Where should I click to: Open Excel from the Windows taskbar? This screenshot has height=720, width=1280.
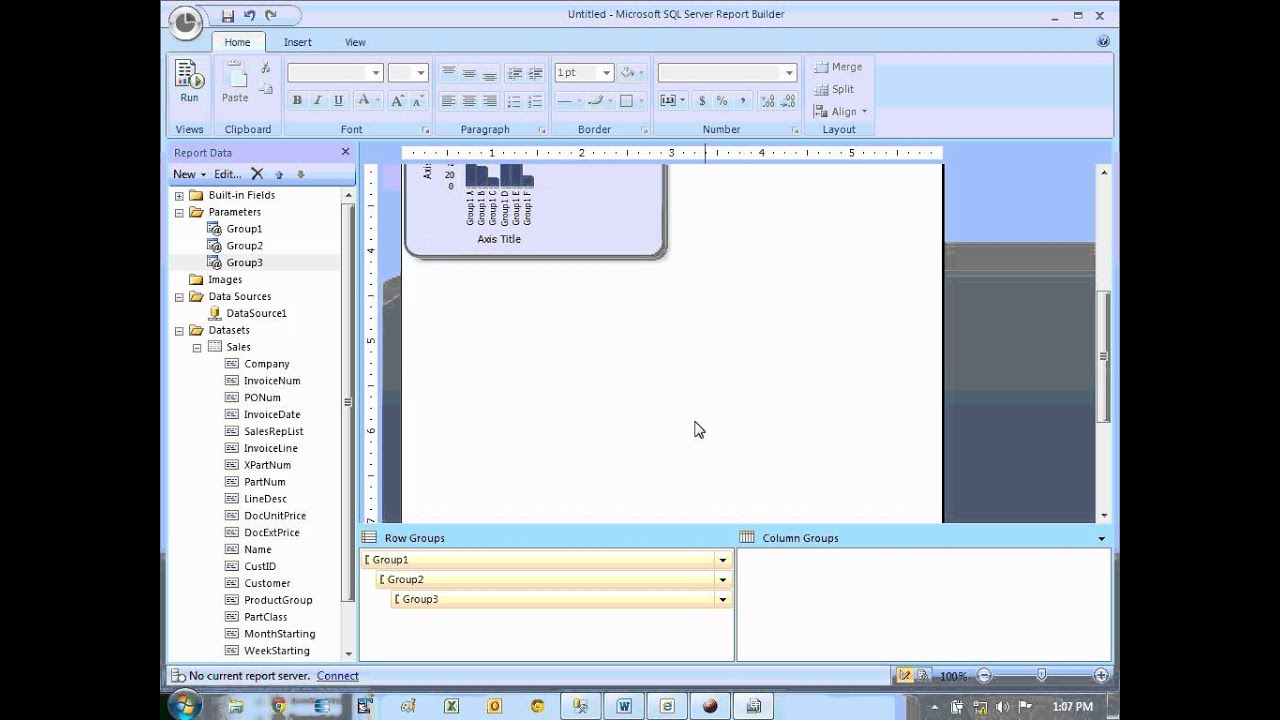click(451, 706)
